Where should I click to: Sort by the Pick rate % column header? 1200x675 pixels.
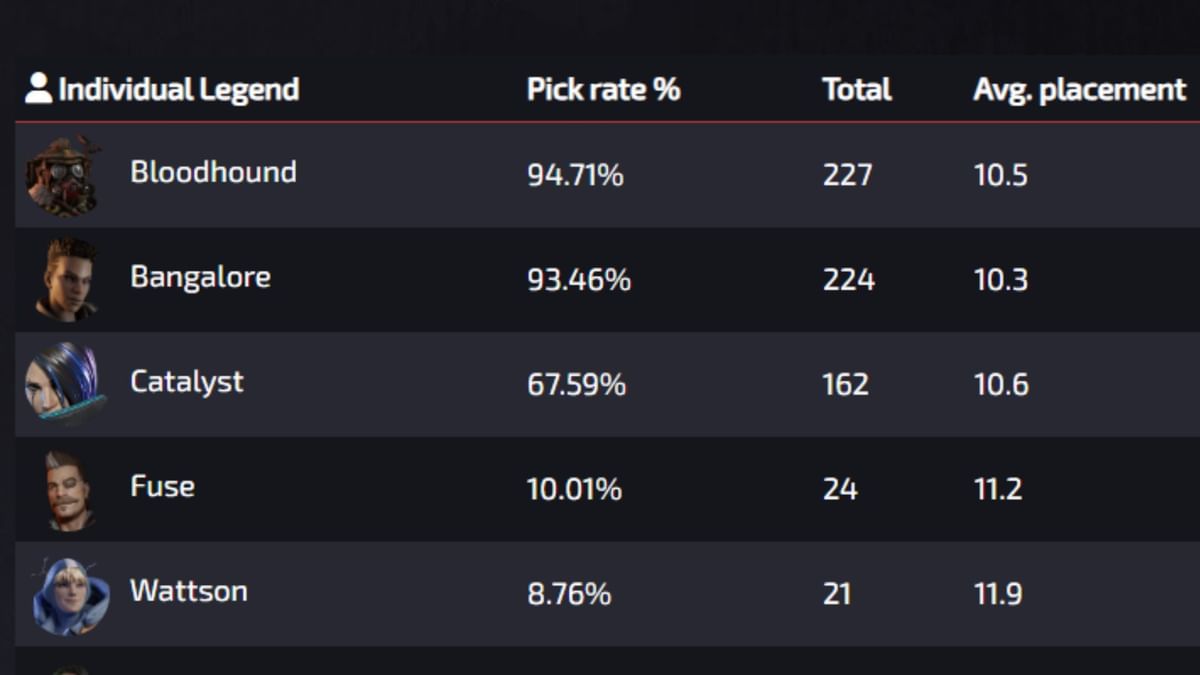[604, 88]
